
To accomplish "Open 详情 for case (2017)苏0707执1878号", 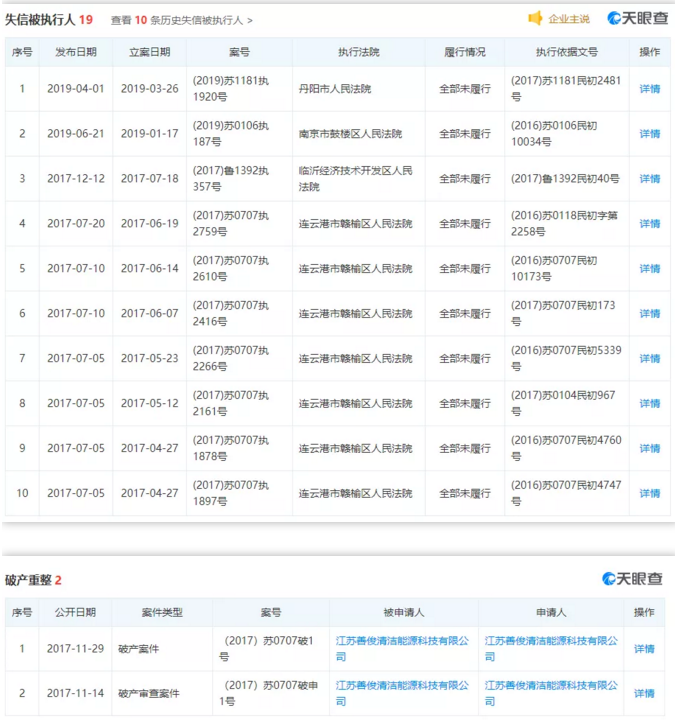I will 650,448.
